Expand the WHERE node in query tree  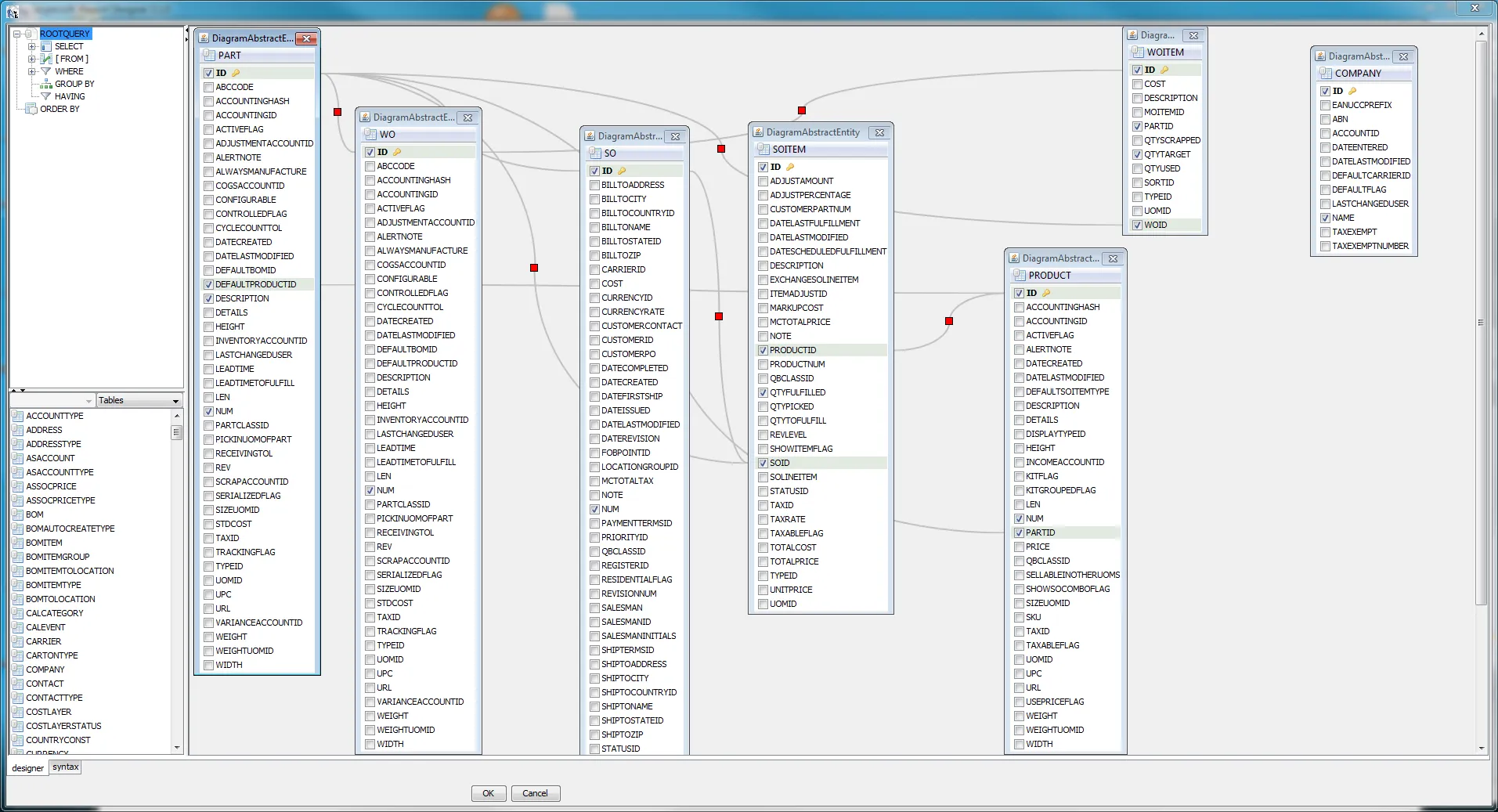click(x=31, y=71)
